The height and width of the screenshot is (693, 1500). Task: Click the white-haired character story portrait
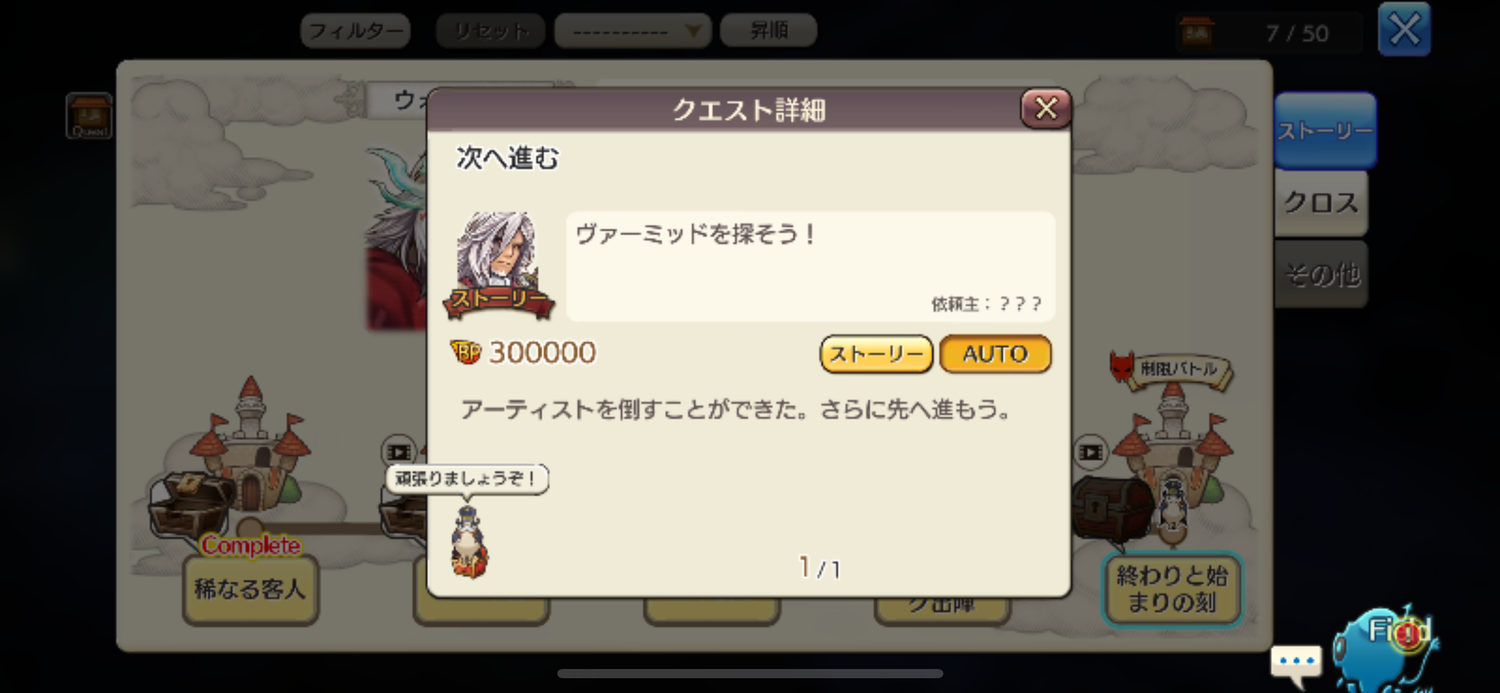[x=497, y=265]
